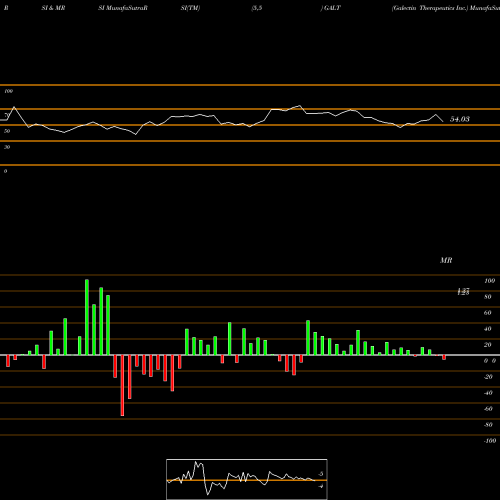This screenshot has height=500, width=500.
Task: Click the 'SI(TM)' header text
Action: pos(190,8)
